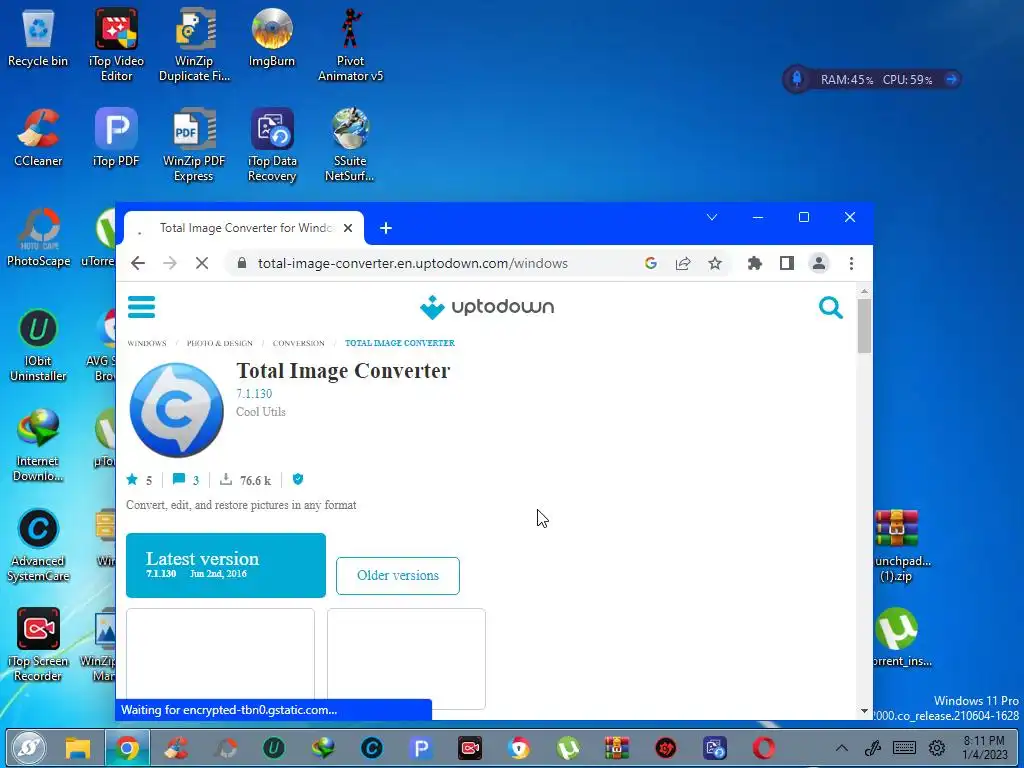
Task: Bookmark this page with the star icon
Action: coord(715,263)
